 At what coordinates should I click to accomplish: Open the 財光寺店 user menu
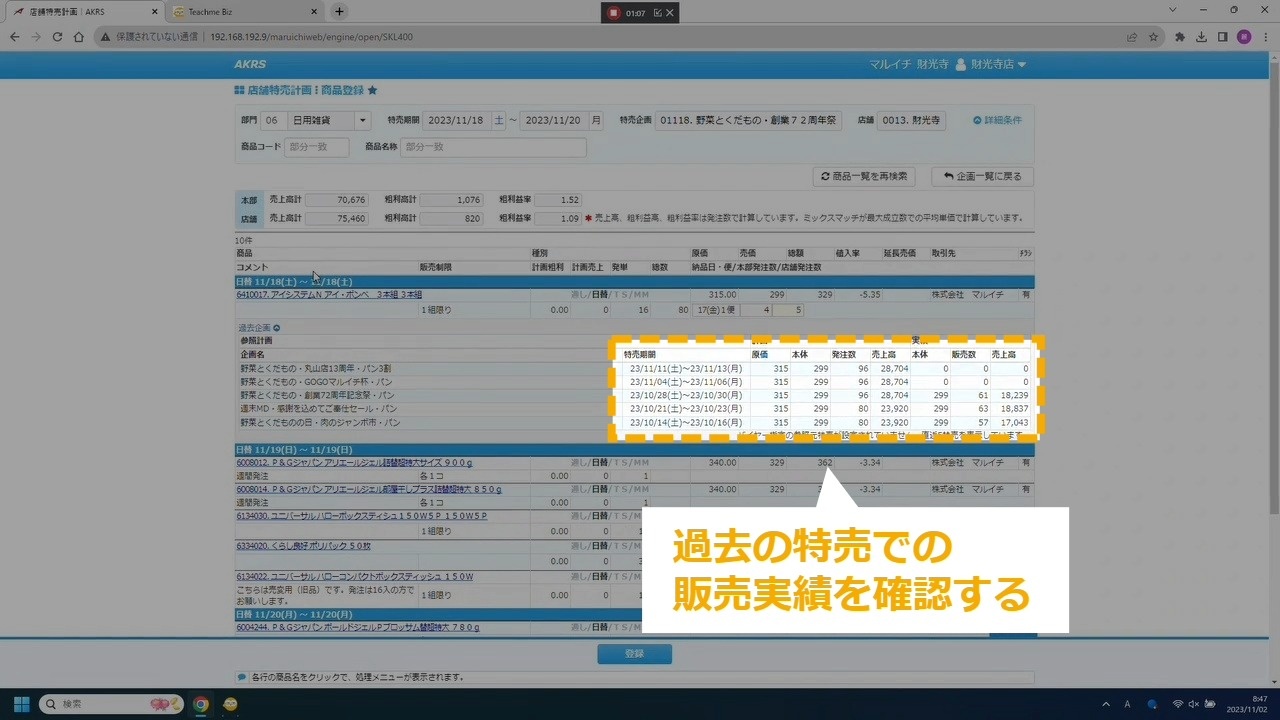(x=991, y=64)
